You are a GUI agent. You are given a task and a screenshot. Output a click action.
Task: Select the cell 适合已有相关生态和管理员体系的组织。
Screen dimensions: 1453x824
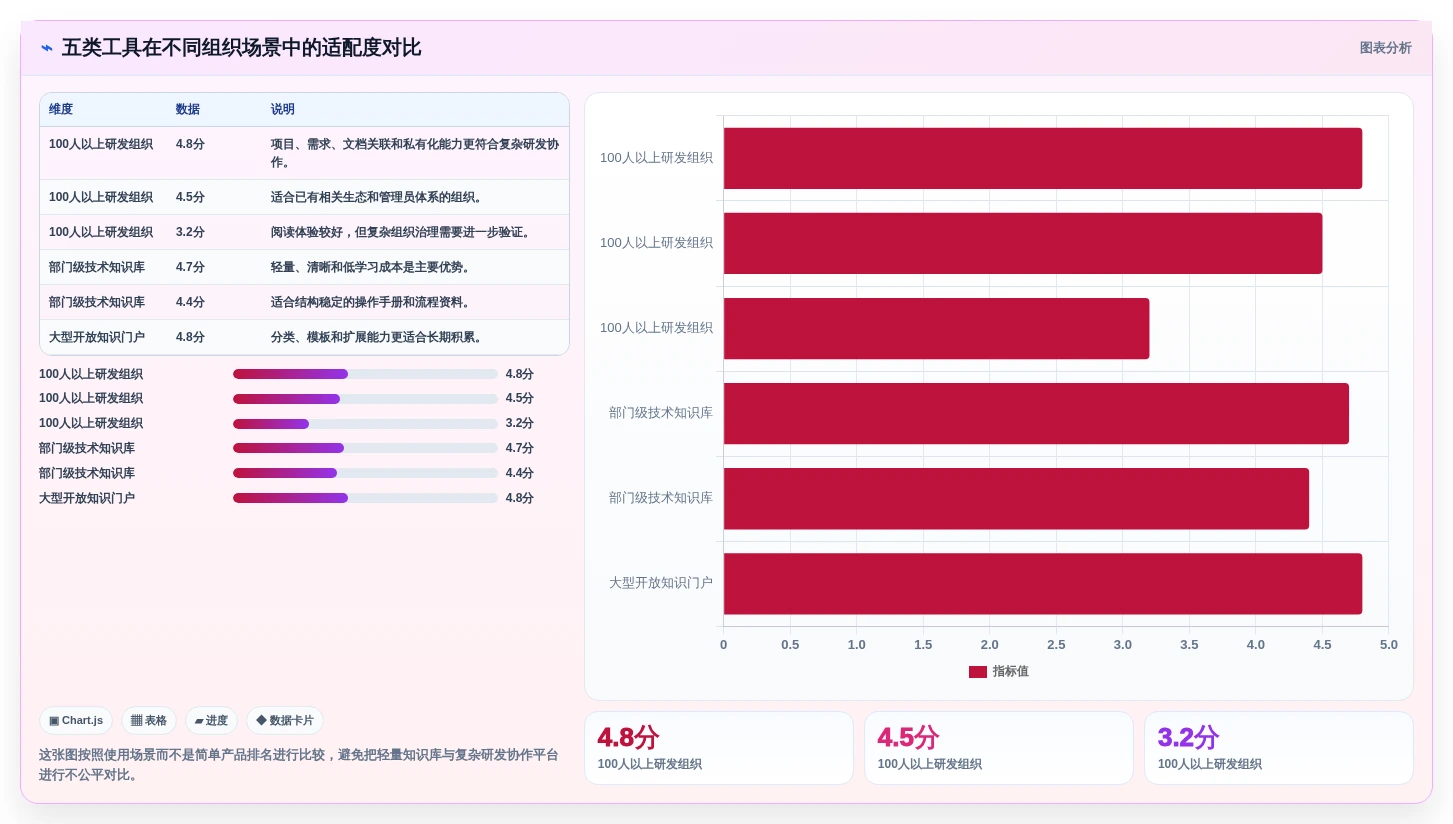(415, 197)
